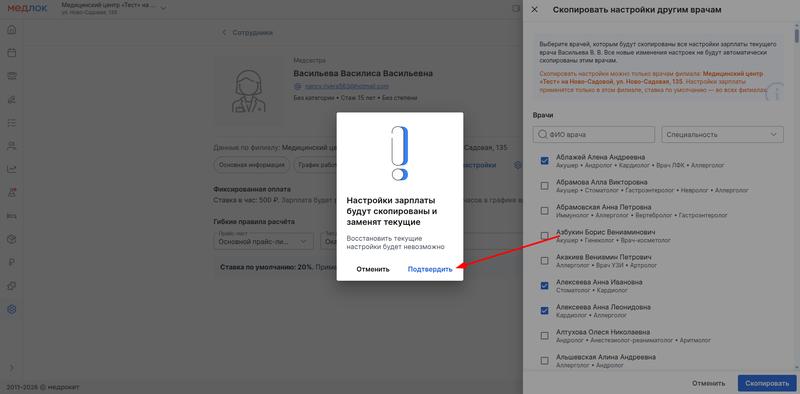
Task: Check Абрамова Алла Викторовна checkbox
Action: pyautogui.click(x=544, y=186)
